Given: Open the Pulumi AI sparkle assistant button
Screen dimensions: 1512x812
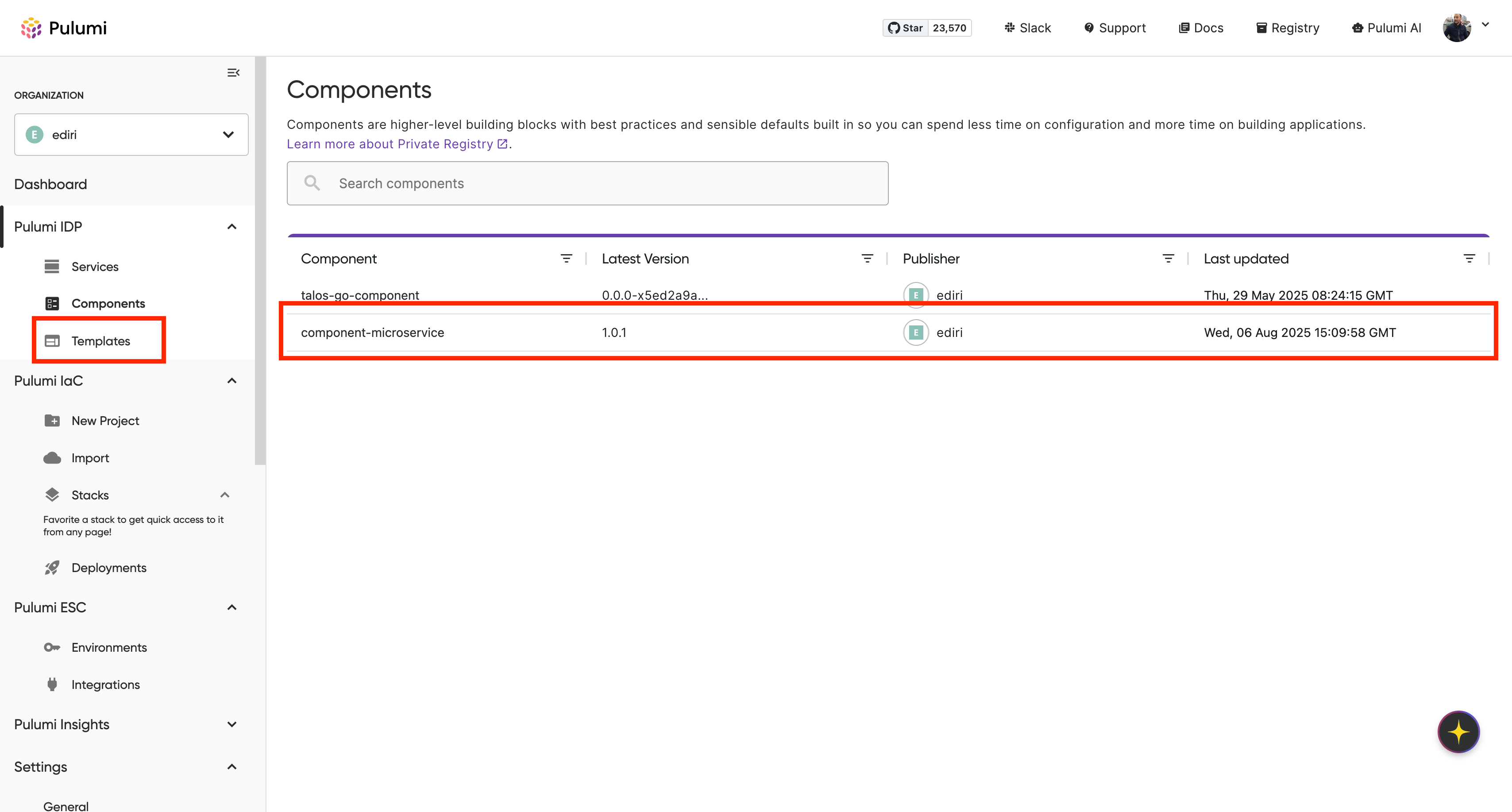Looking at the screenshot, I should click(x=1458, y=732).
